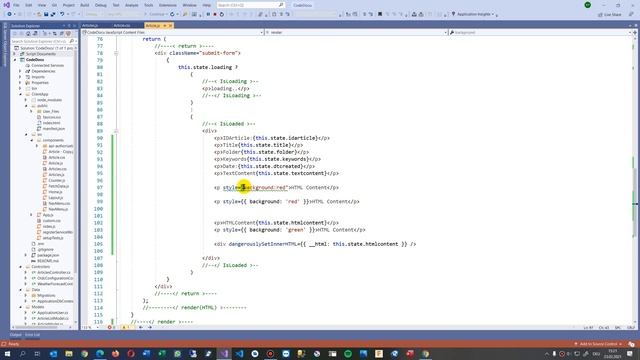Click the Navigate Backward toolbar icon
Screen dimensions: 640x360
pyautogui.click(x=9, y=14)
